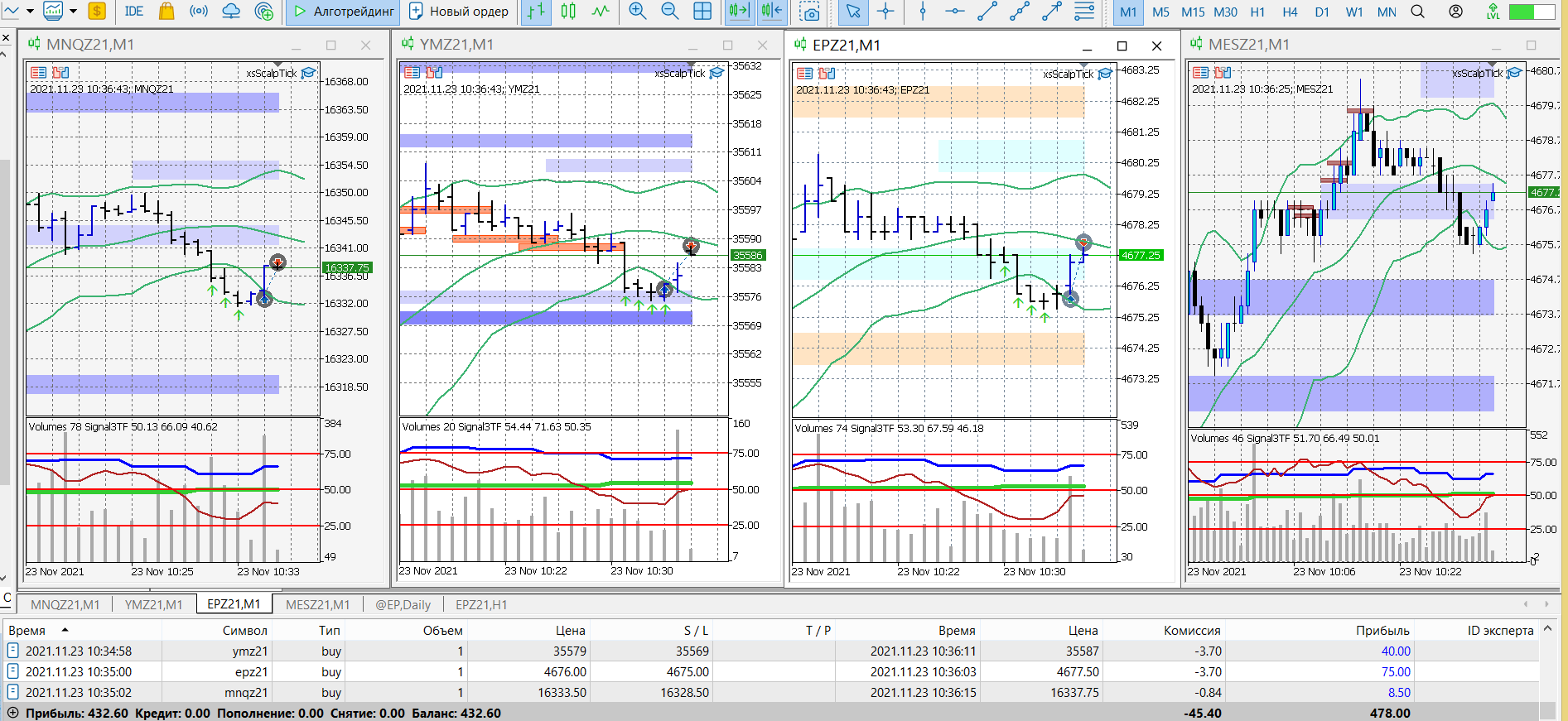The height and width of the screenshot is (721, 1568).
Task: Select the H1 timeframe button
Action: click(x=1257, y=12)
